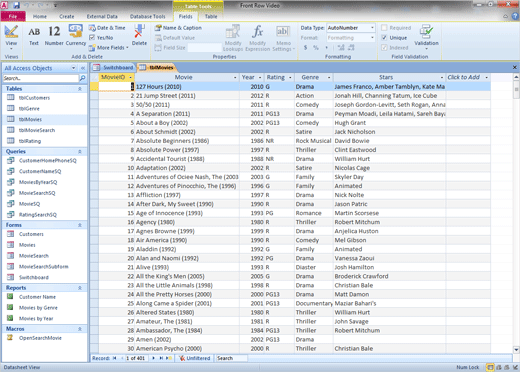Click the record Search box
Viewport: 520px width, 372px height.
(x=231, y=358)
